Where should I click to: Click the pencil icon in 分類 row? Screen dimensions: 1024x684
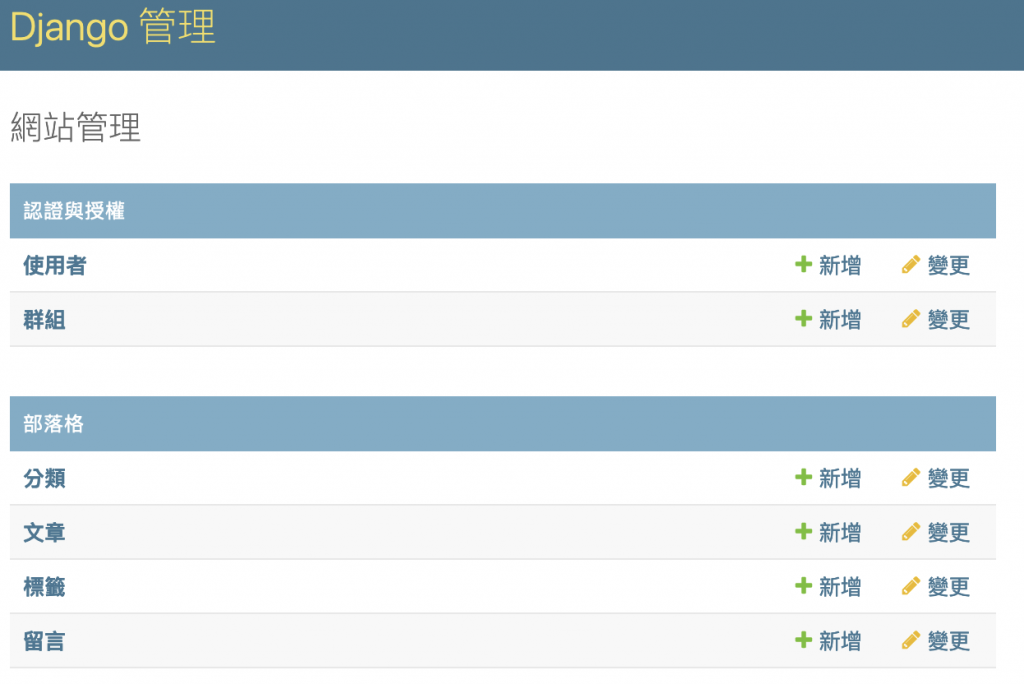pos(911,478)
